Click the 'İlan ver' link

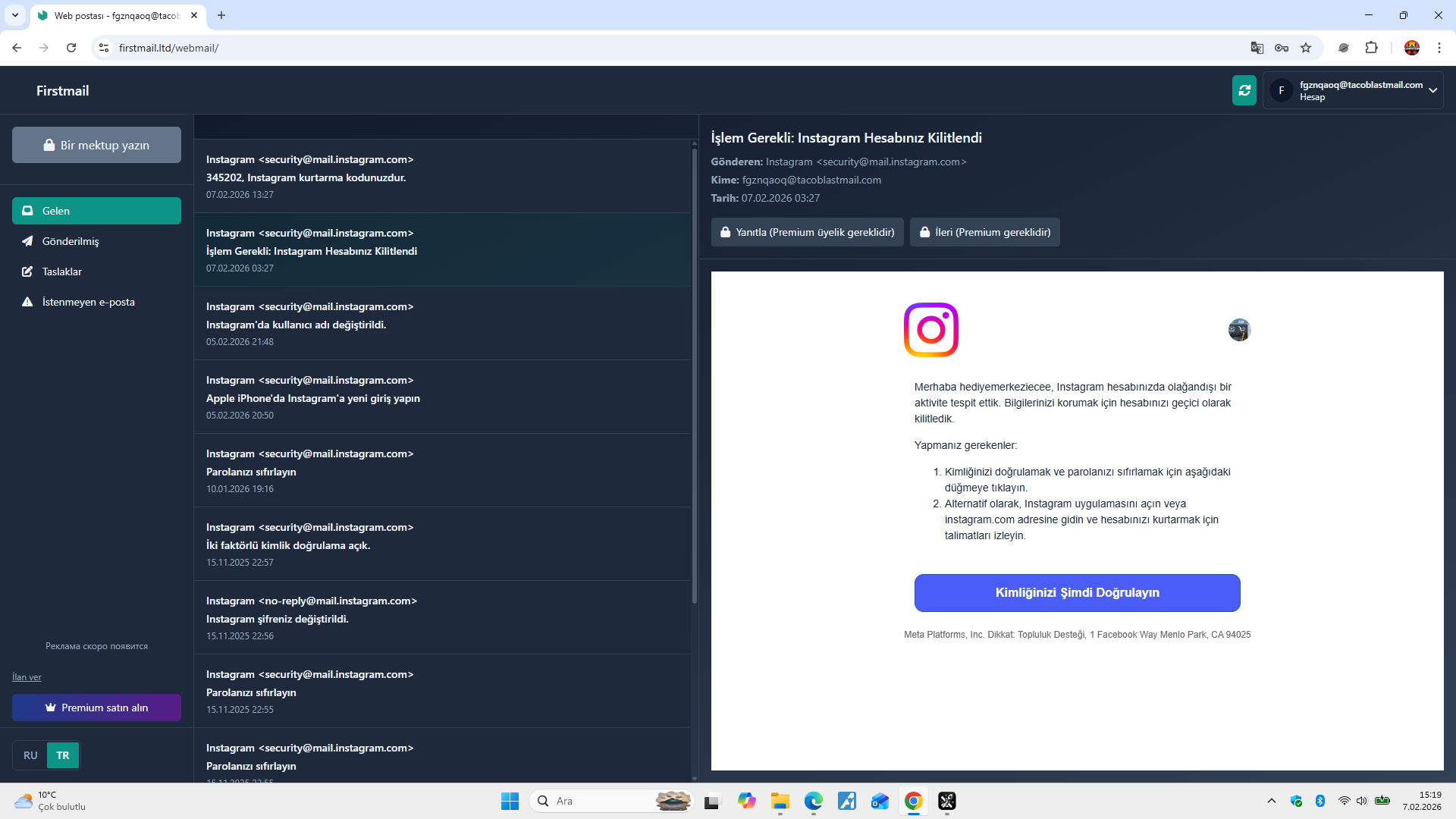point(27,677)
